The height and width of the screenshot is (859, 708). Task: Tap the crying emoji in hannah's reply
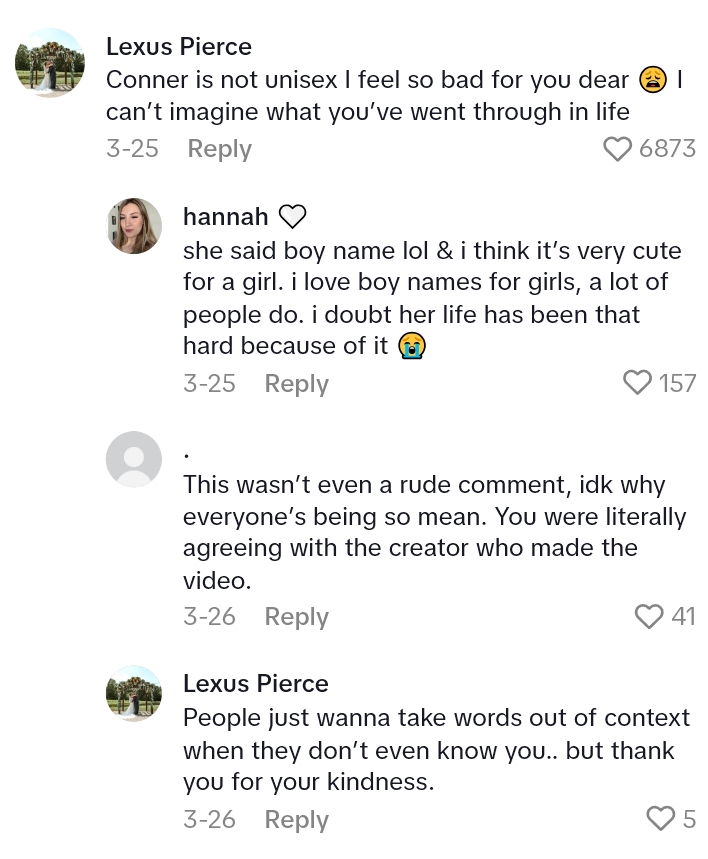point(411,346)
